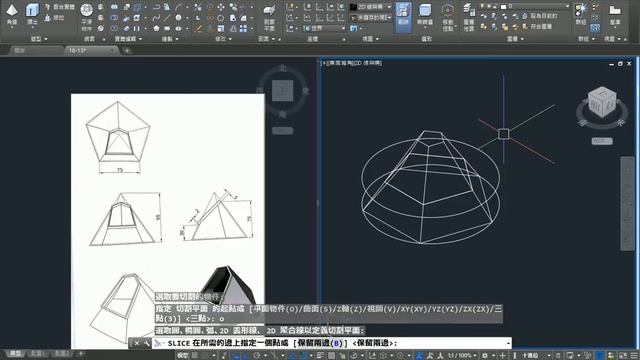Click the Section Plane (剖面平面) tool
Viewport: 640px width, 360px height.
pyautogui.click(x=269, y=17)
